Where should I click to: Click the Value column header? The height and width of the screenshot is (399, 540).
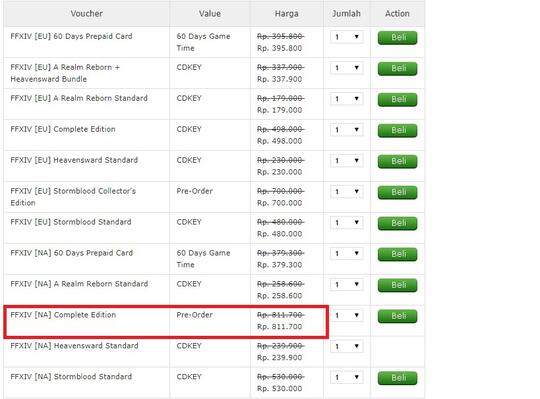pyautogui.click(x=210, y=14)
